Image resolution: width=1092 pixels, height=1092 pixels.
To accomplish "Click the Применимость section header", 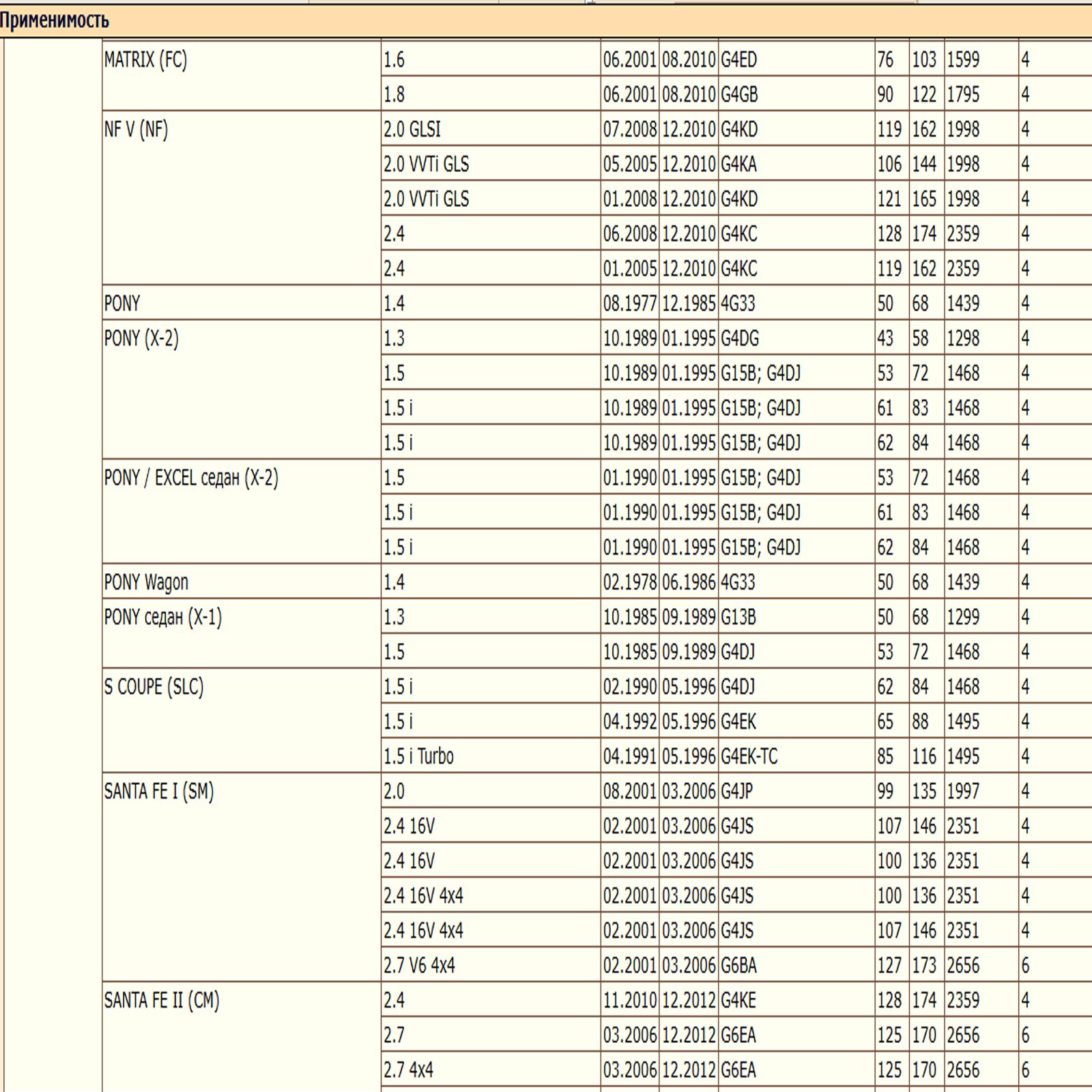I will pyautogui.click(x=55, y=20).
